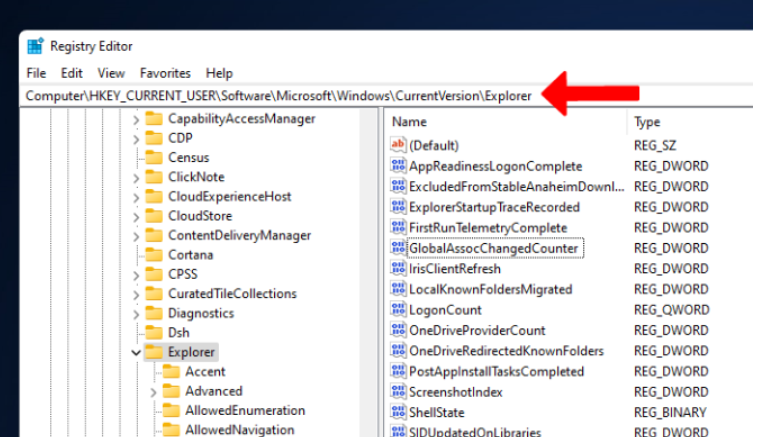Open the Favorites menu
772x437 pixels.
[x=165, y=73]
